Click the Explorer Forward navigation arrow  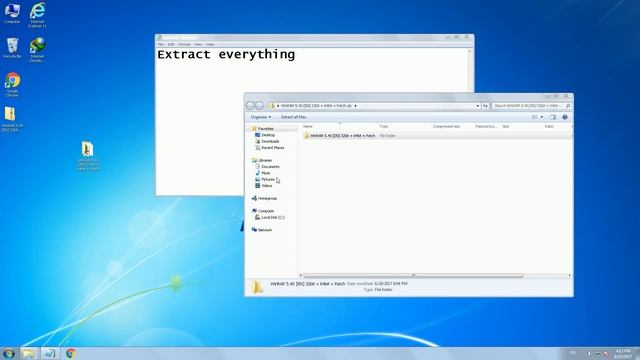coord(260,106)
